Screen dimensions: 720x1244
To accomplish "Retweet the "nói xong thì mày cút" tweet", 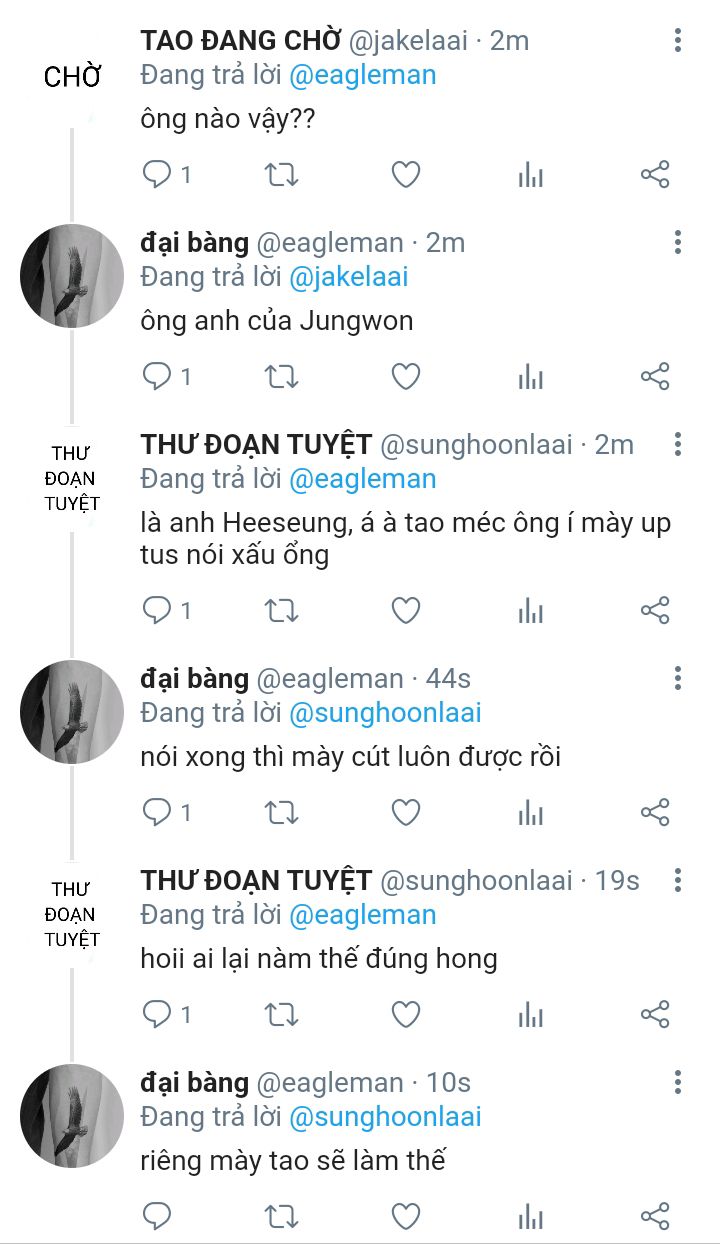I will pyautogui.click(x=281, y=812).
